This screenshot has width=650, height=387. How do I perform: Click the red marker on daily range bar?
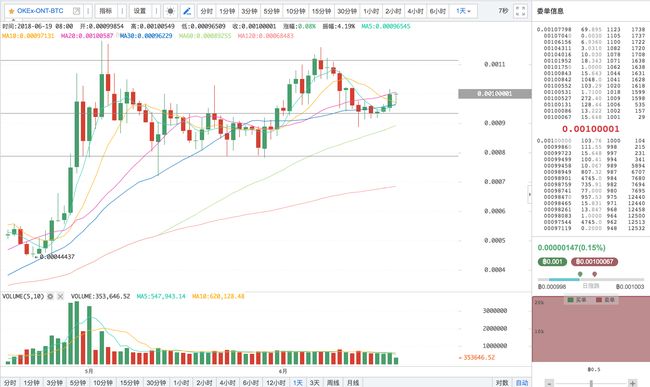[x=594, y=274]
